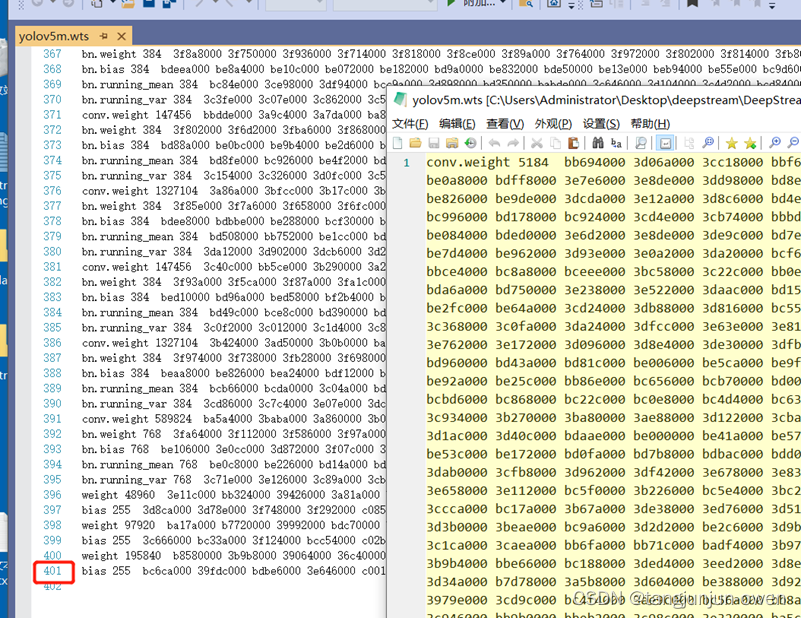Click the Notepad window title icon
This screenshot has height=618, width=801.
(400, 100)
